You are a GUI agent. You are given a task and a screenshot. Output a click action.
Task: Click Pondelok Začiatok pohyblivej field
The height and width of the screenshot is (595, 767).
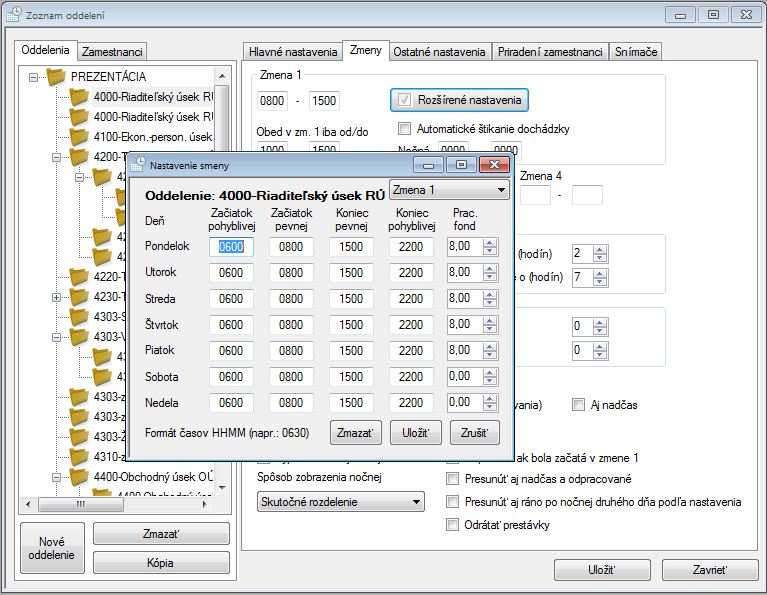(231, 247)
